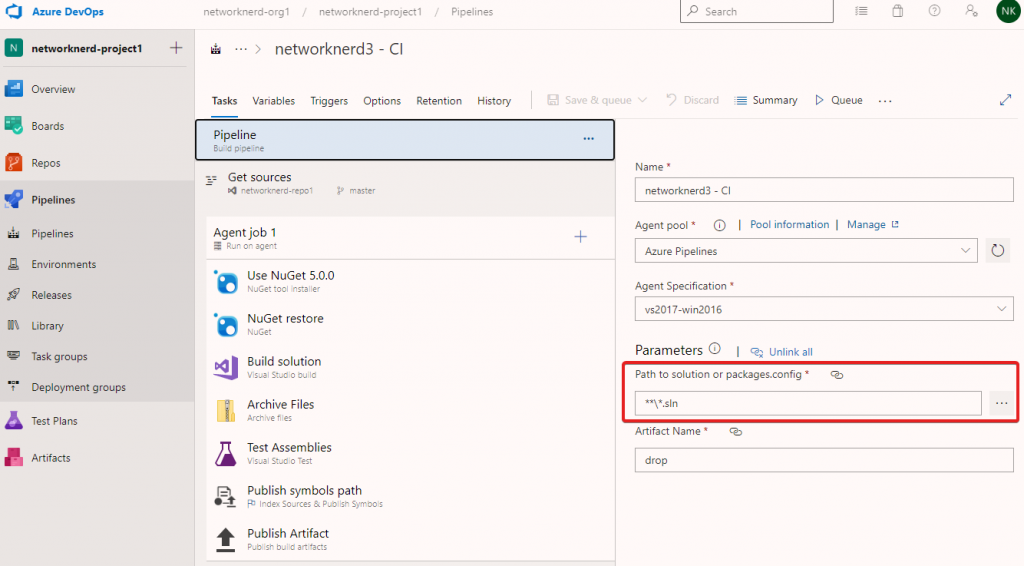Select the NuGet restore task
The width and height of the screenshot is (1024, 566).
click(410, 324)
